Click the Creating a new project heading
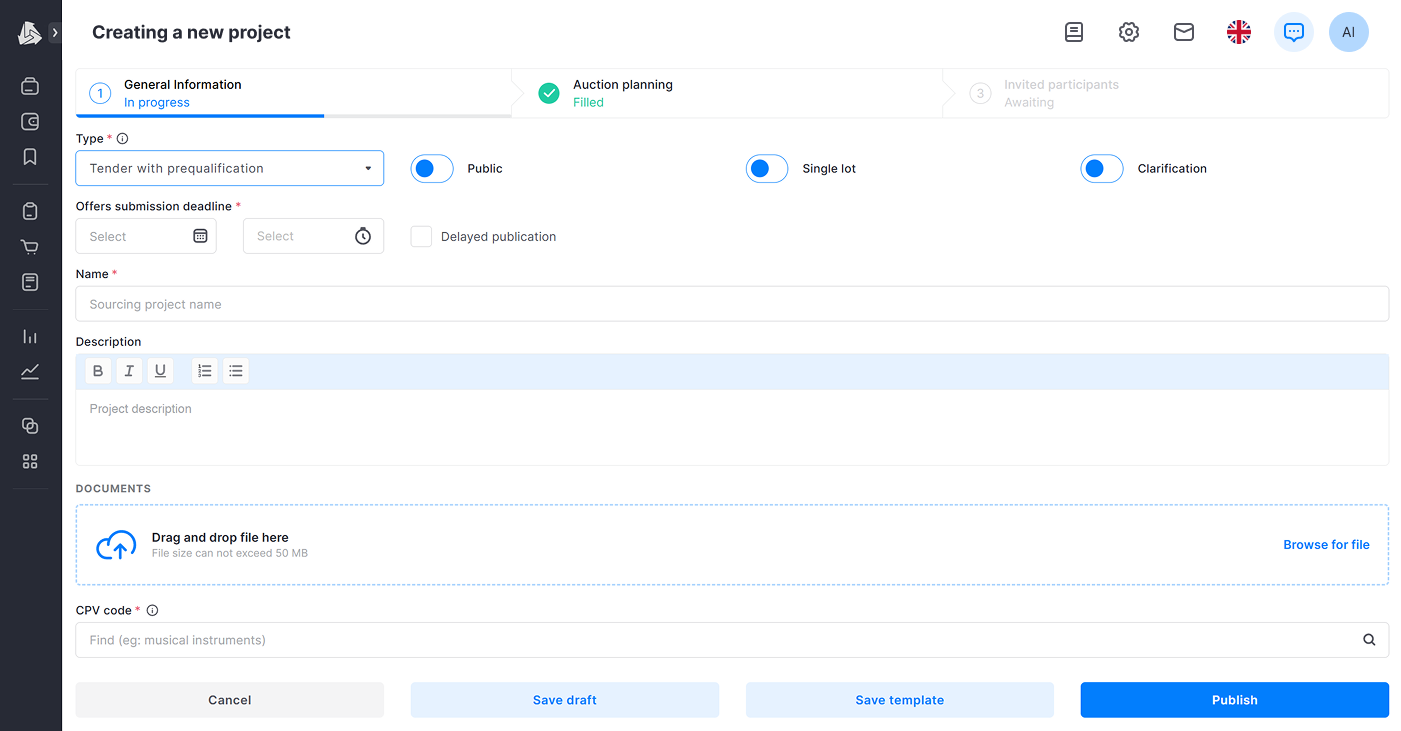The width and height of the screenshot is (1401, 731). coord(191,32)
